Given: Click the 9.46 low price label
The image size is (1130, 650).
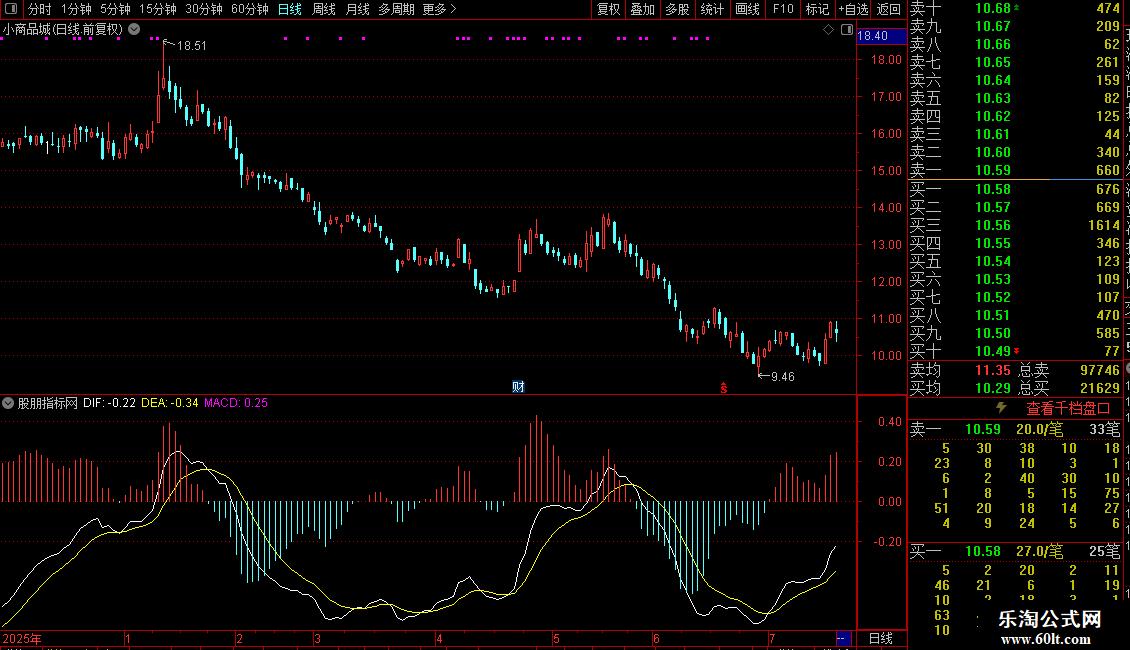Looking at the screenshot, I should pyautogui.click(x=783, y=377).
